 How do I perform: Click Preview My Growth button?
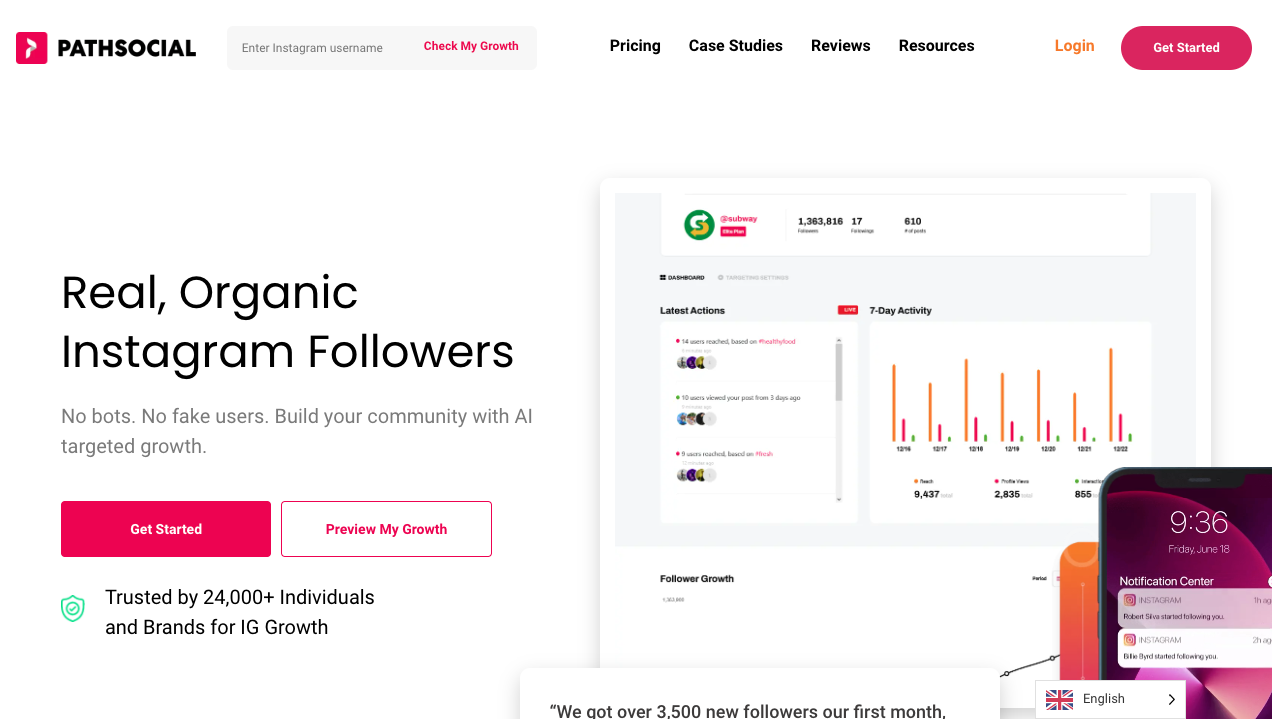(386, 529)
